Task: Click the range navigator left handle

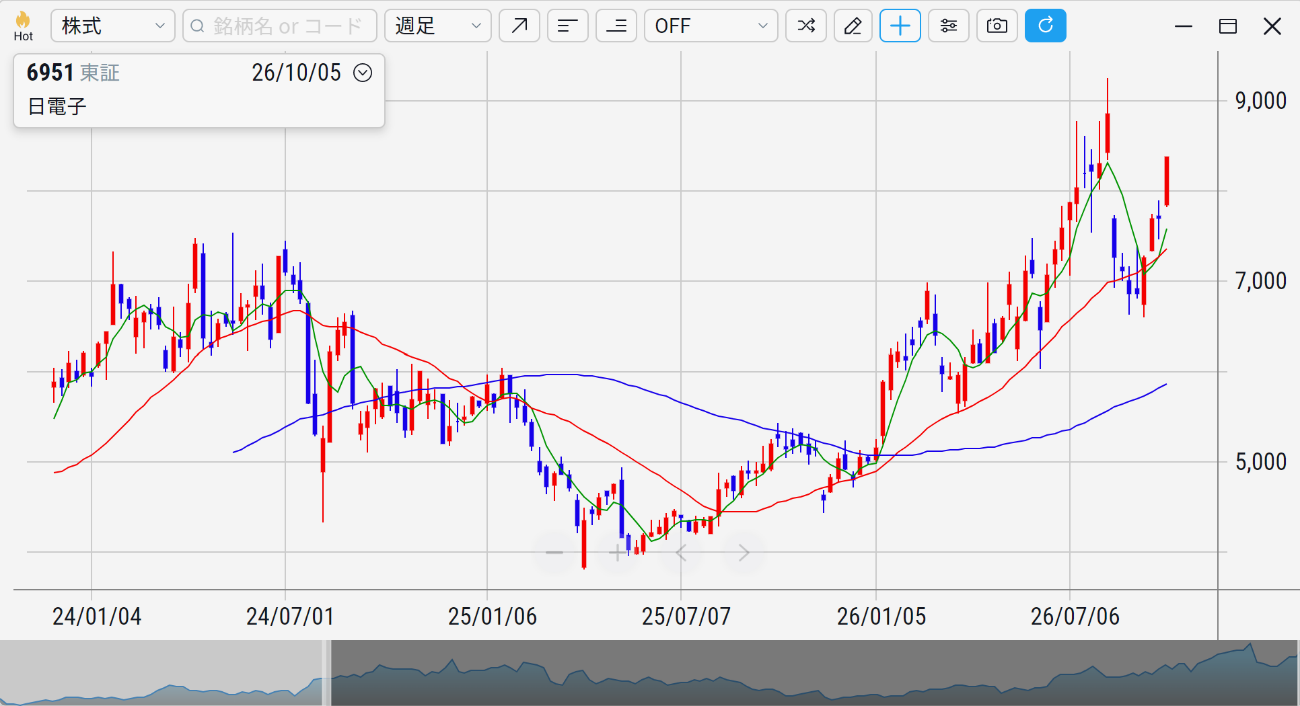Action: pos(327,673)
